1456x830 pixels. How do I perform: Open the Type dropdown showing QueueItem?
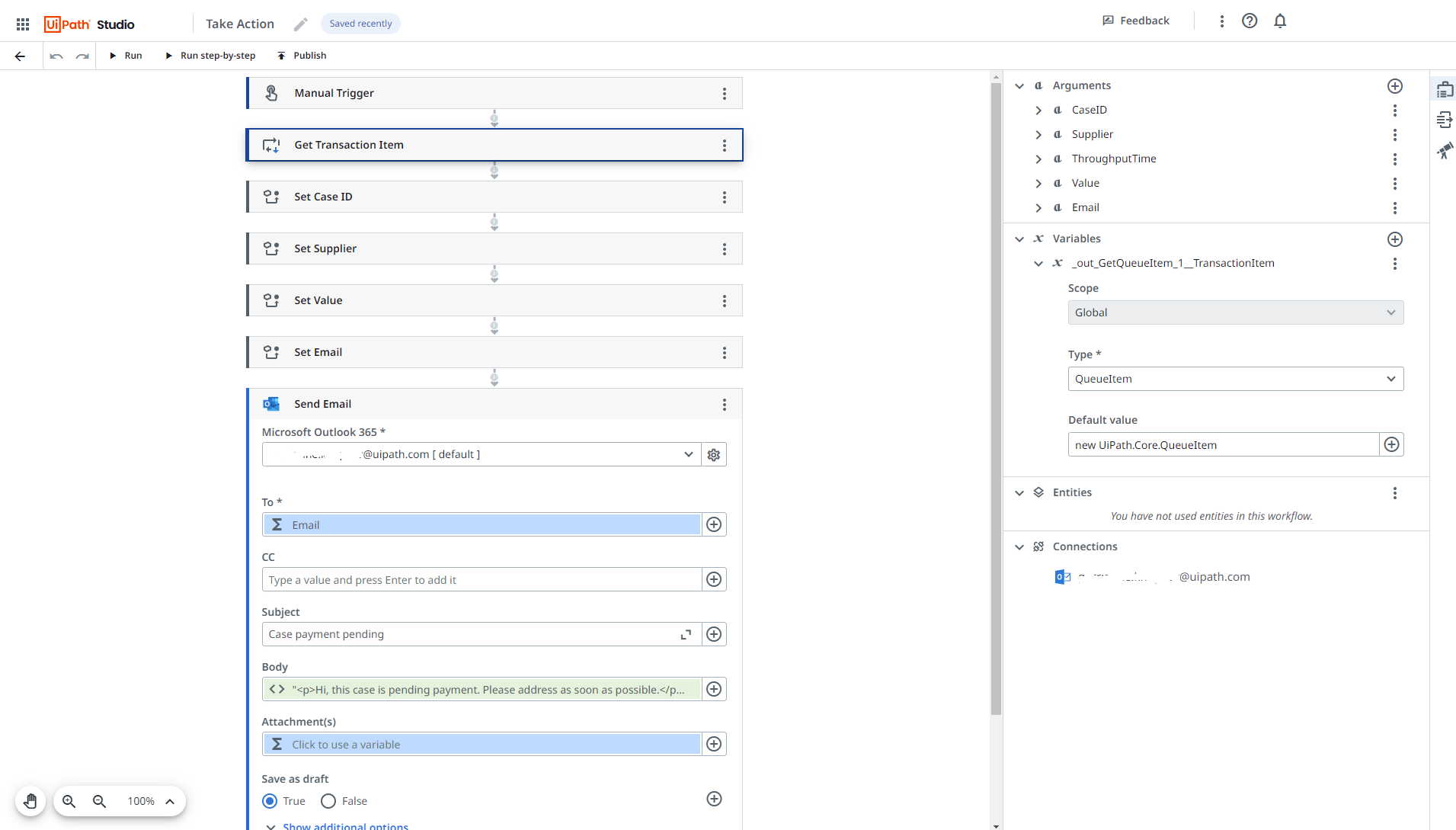1235,379
